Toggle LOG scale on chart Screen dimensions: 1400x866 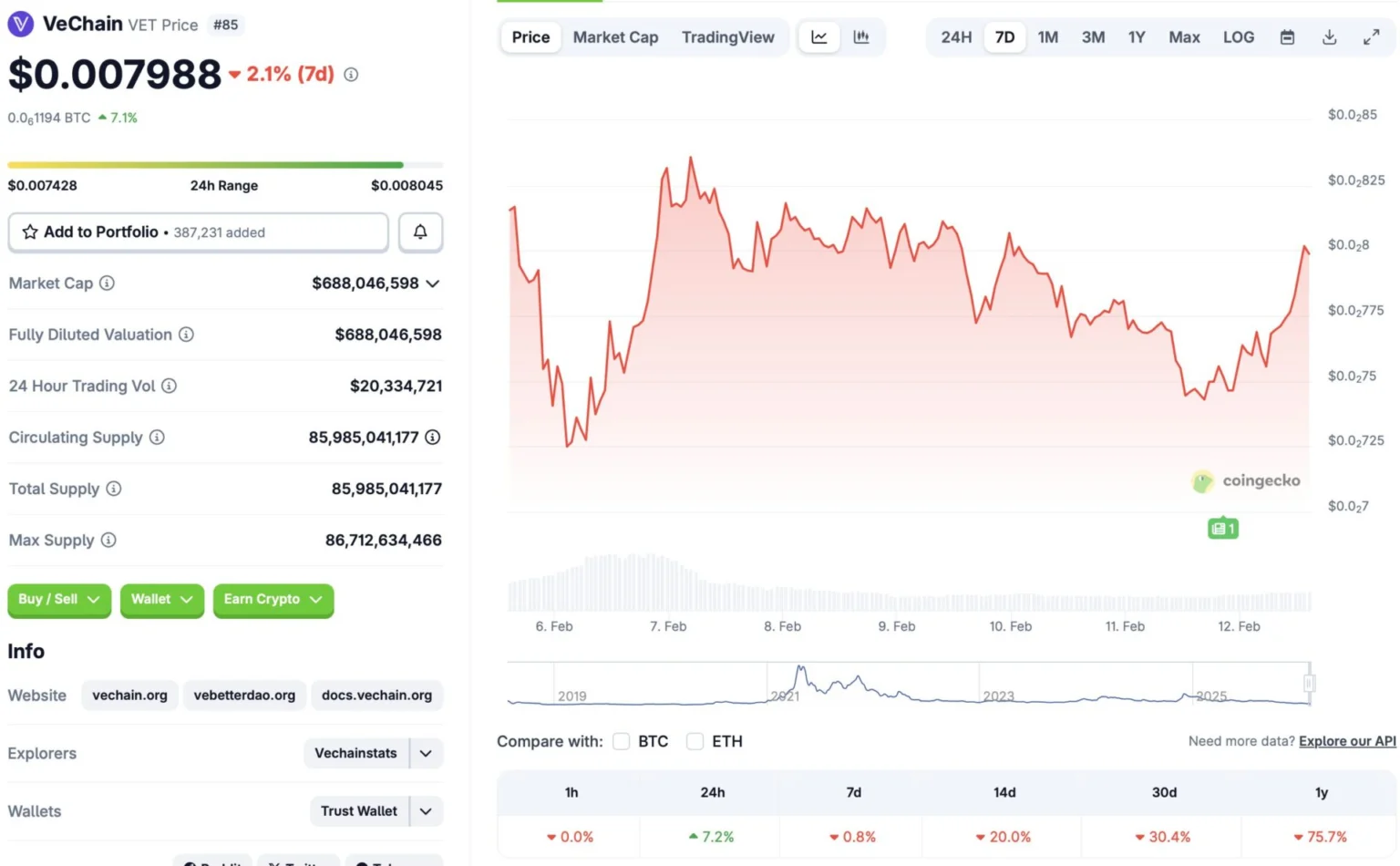point(1239,37)
